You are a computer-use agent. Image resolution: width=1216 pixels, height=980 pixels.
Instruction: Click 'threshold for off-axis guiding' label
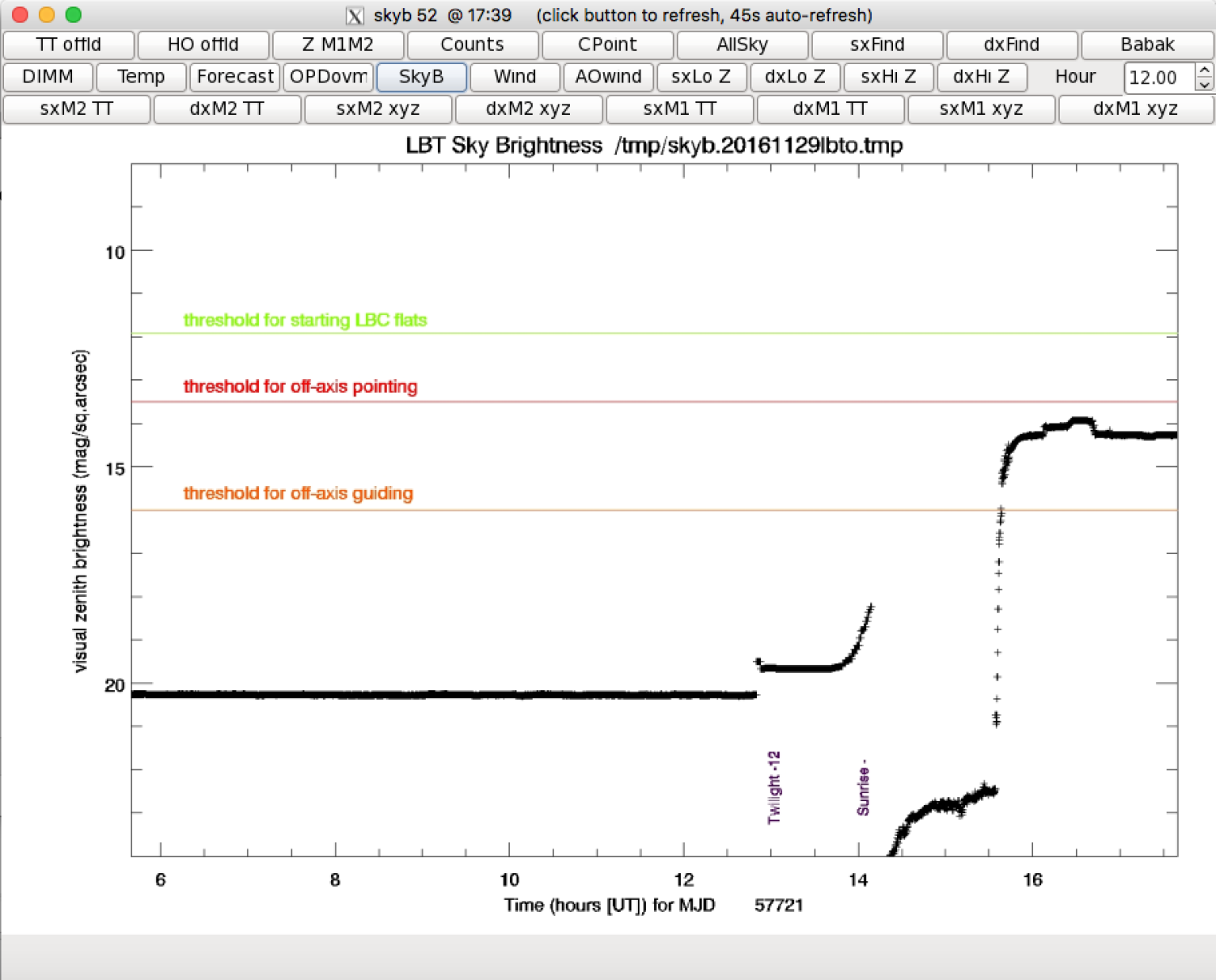pos(298,493)
